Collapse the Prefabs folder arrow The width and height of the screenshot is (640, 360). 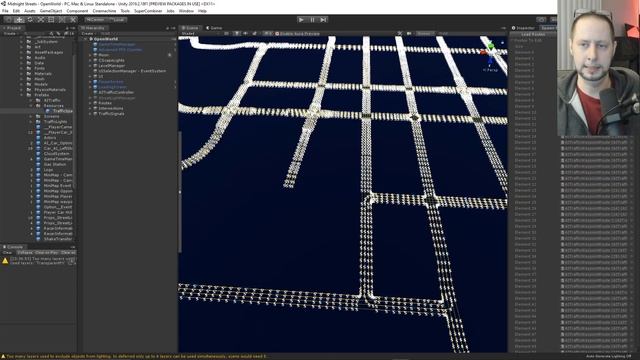pyautogui.click(x=22, y=95)
